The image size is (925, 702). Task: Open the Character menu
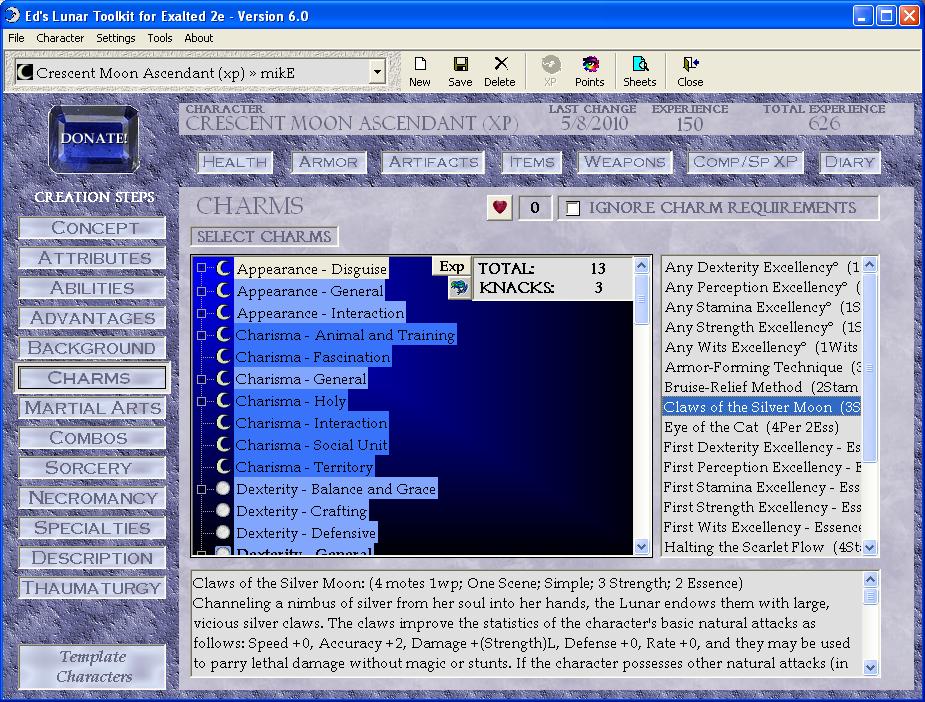[x=60, y=38]
